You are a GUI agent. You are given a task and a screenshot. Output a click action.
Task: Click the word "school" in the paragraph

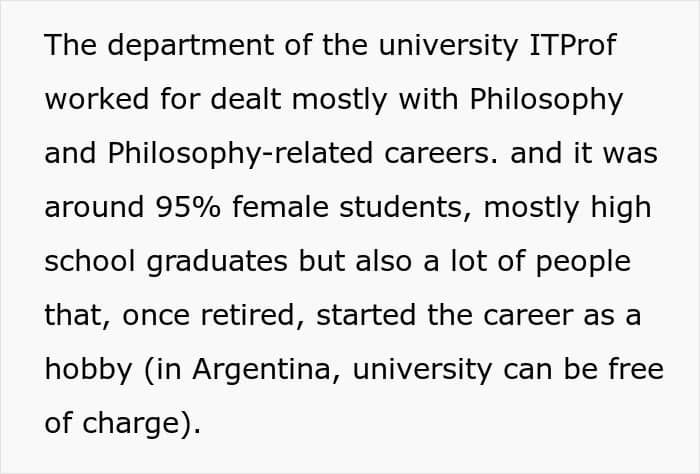[90, 262]
